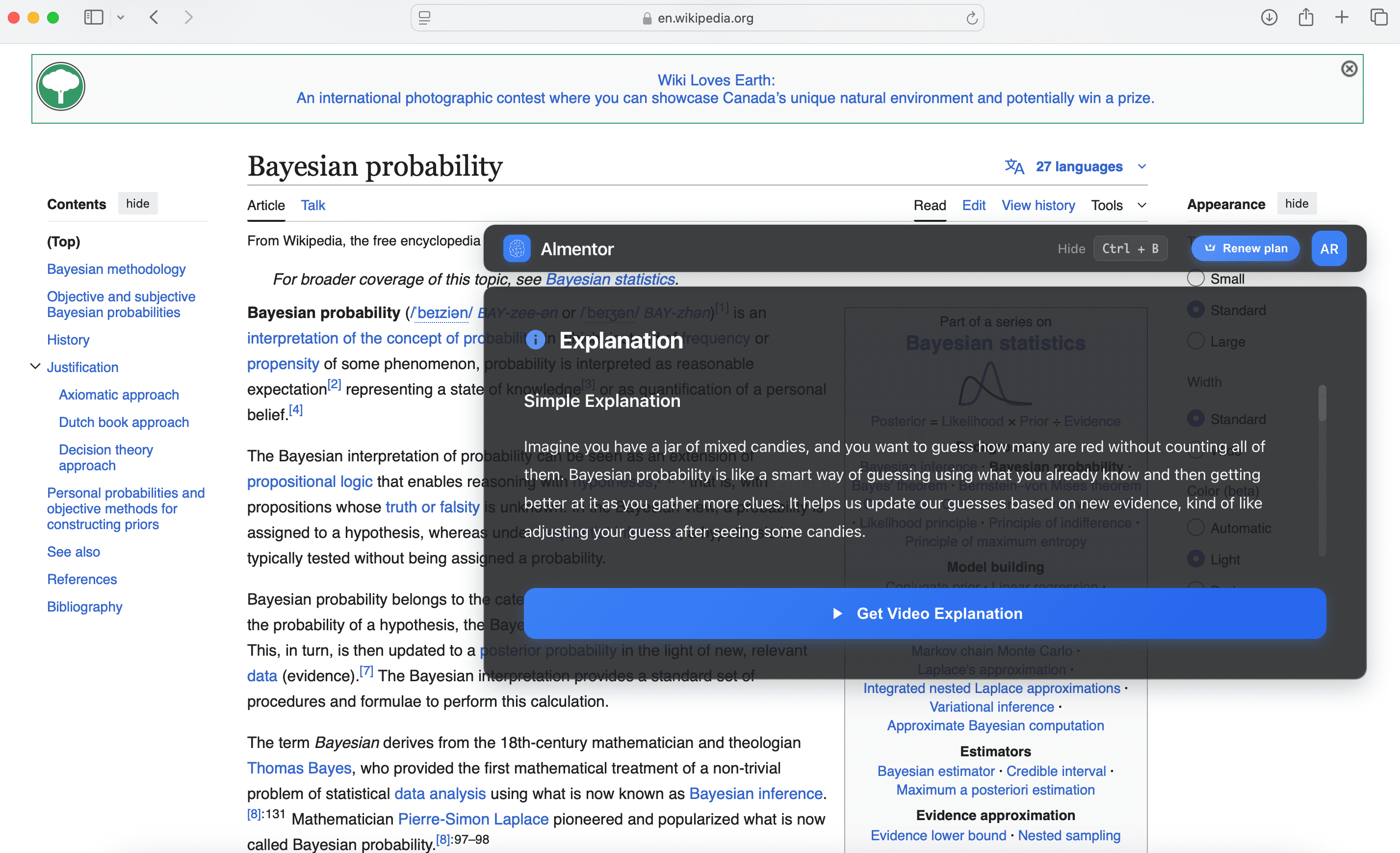The image size is (1400, 853).
Task: Hide the Contents sidebar
Action: coord(138,204)
